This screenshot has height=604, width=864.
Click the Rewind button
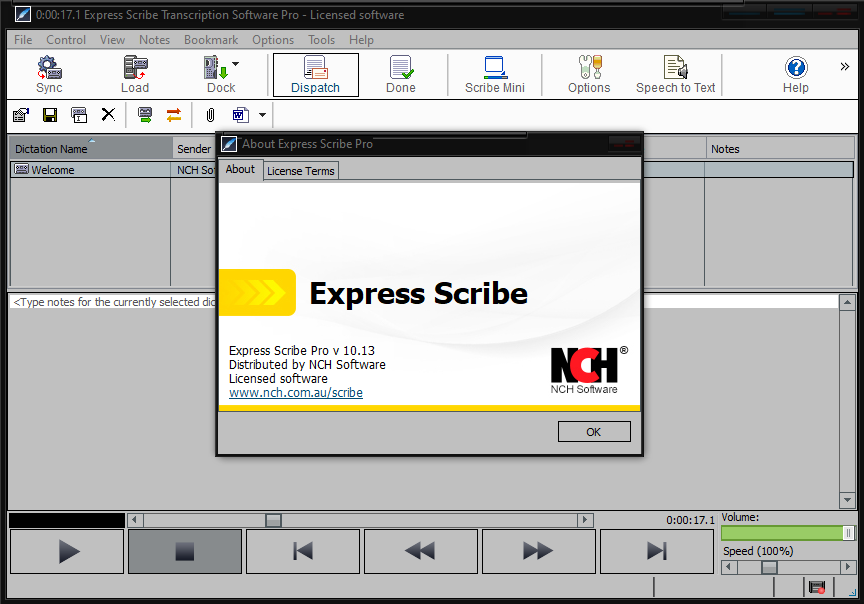(421, 552)
